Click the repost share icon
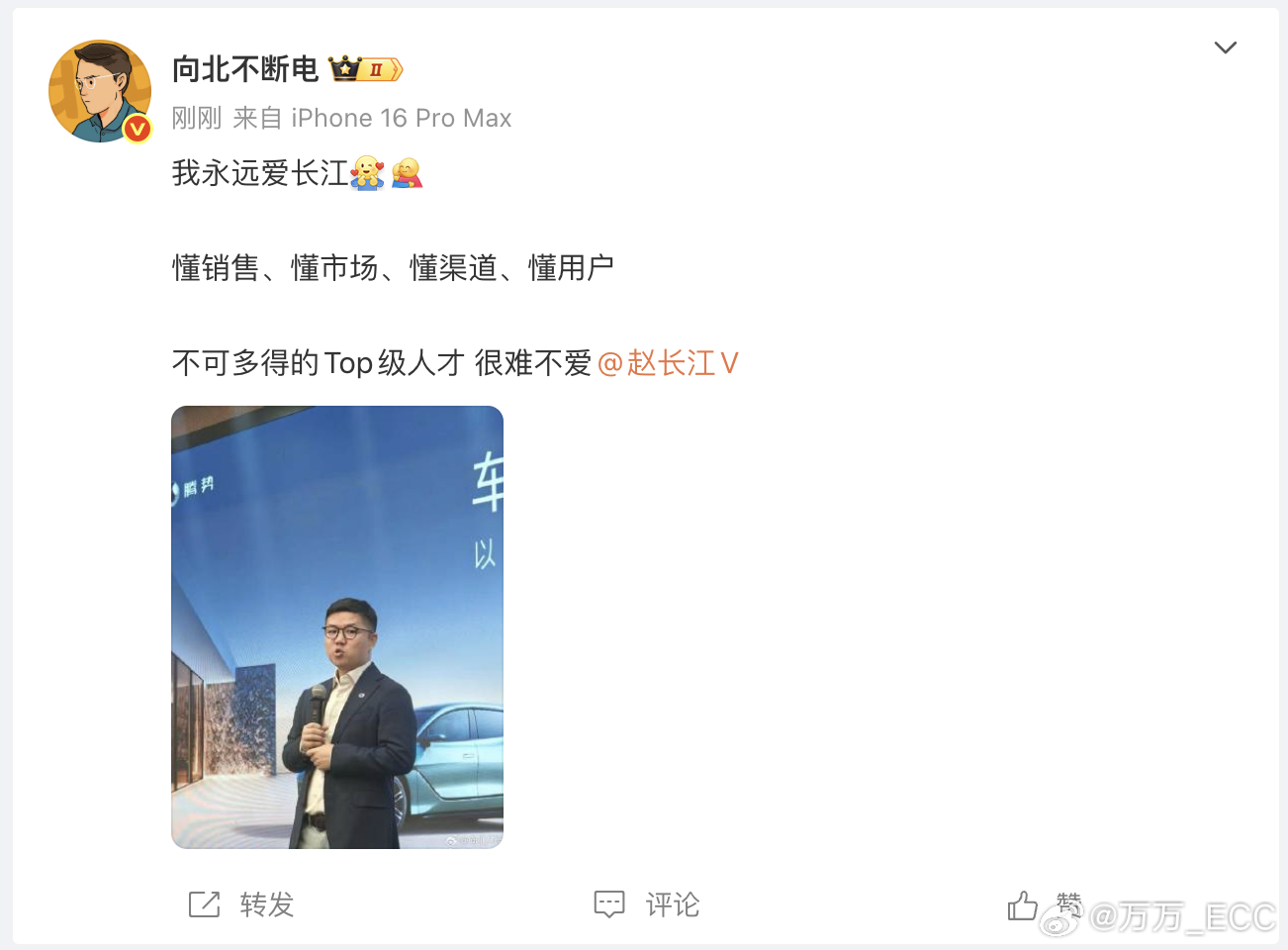Viewport: 1288px width, 950px height. (205, 903)
